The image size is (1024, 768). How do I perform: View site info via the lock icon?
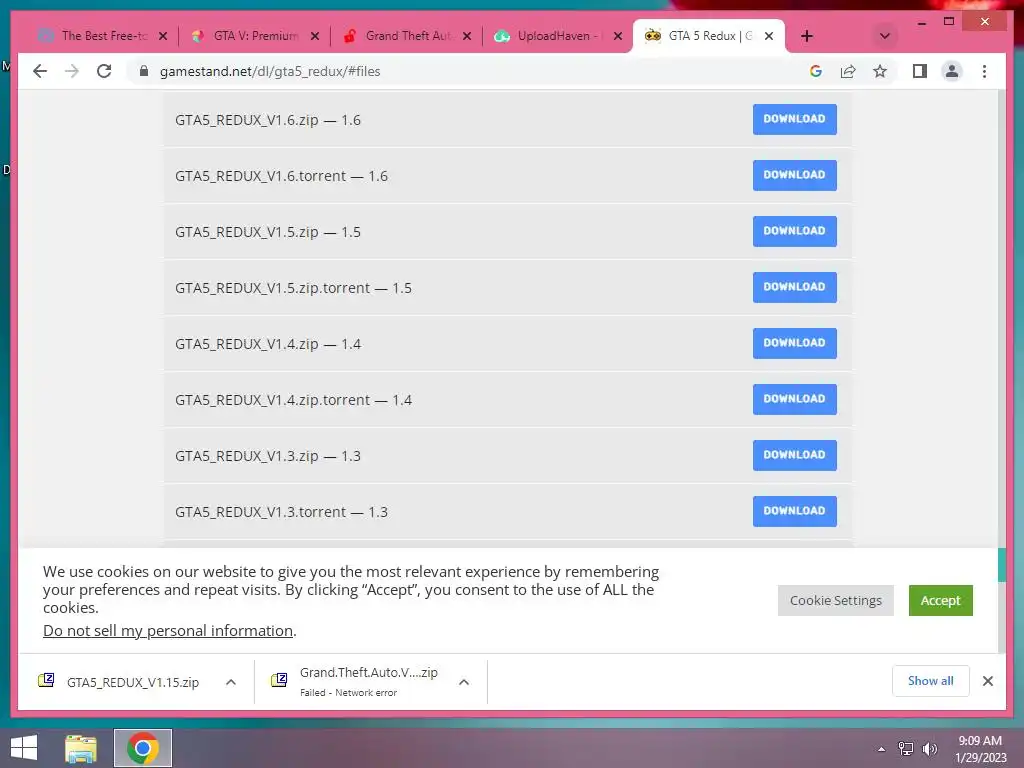pos(144,71)
